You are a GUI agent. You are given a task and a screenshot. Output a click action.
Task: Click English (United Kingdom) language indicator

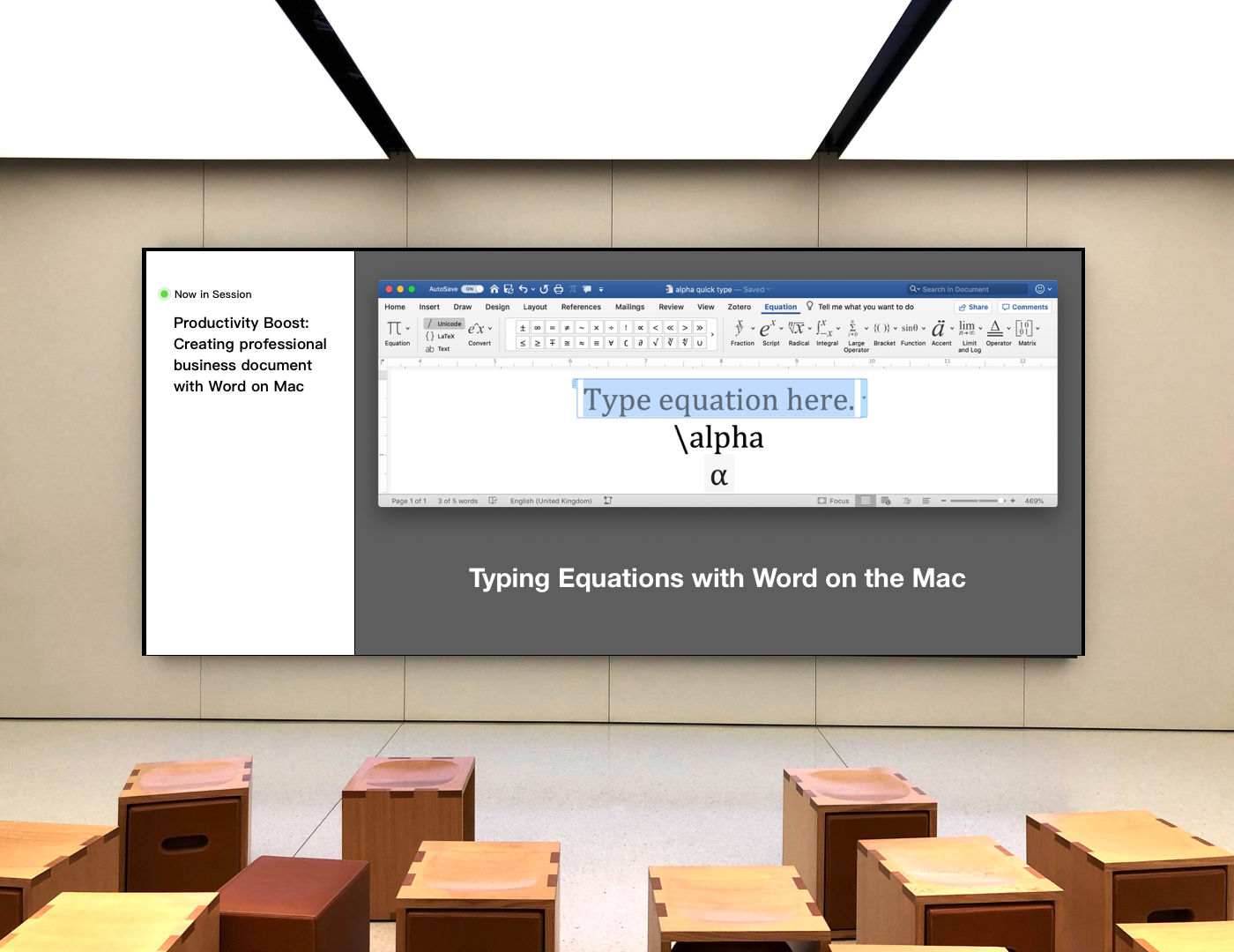pyautogui.click(x=551, y=501)
